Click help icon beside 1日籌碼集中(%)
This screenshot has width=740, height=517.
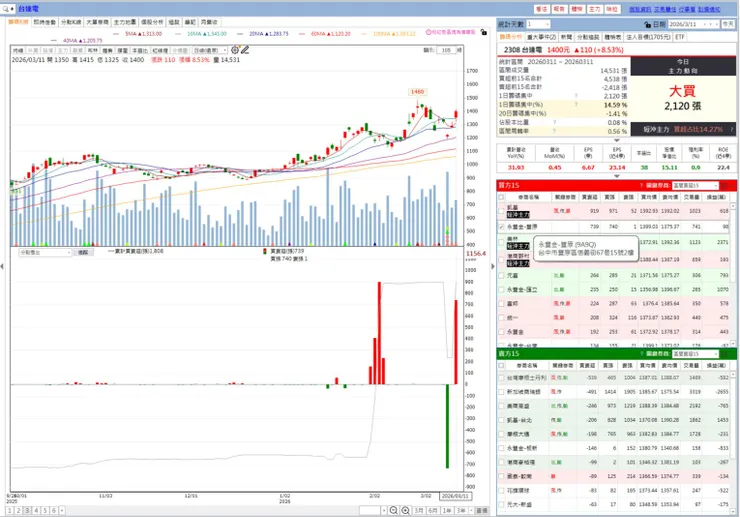pyautogui.click(x=576, y=104)
